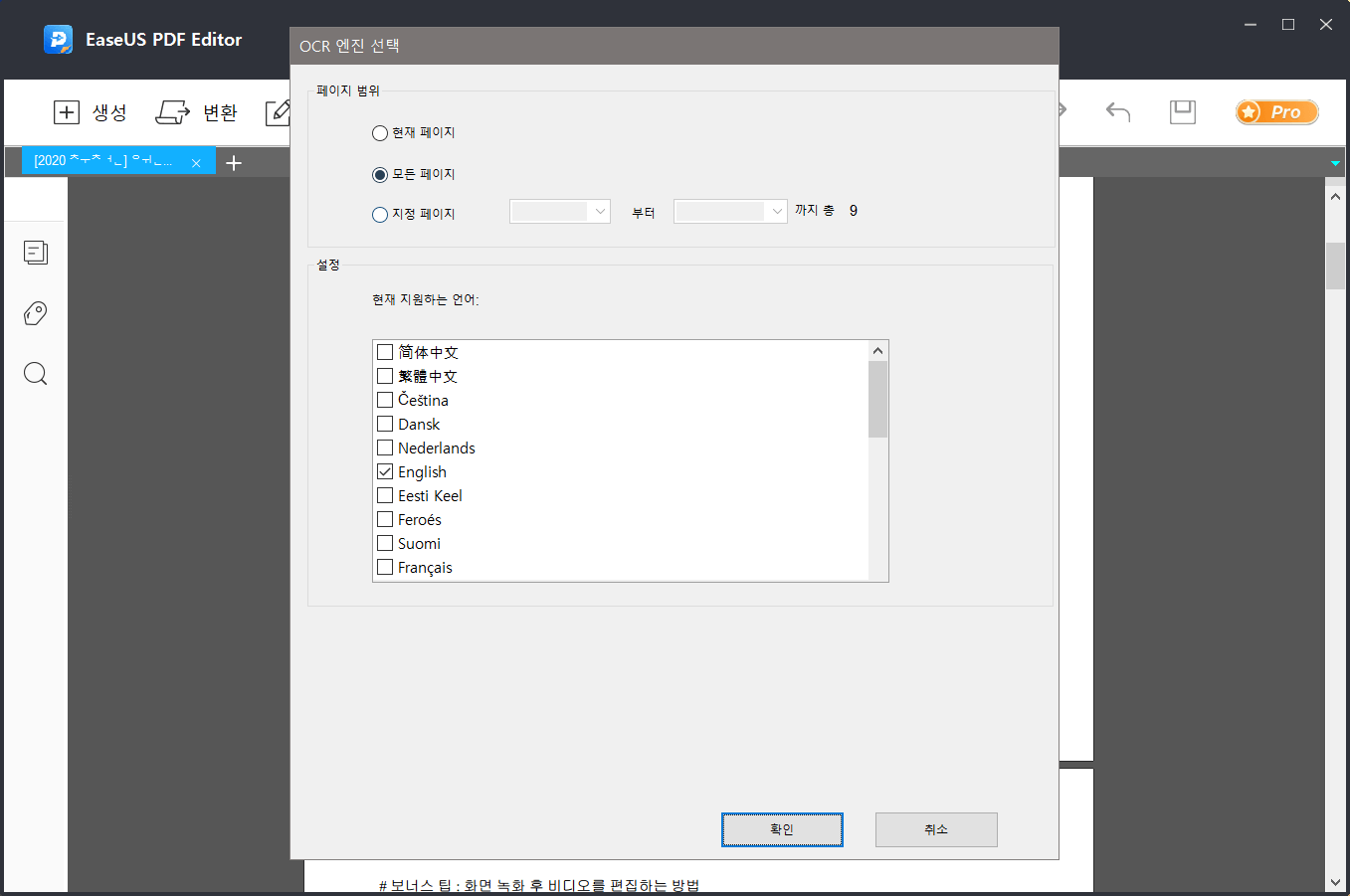Open the end page dropdown after 부터
1350x896 pixels.
pyautogui.click(x=730, y=211)
